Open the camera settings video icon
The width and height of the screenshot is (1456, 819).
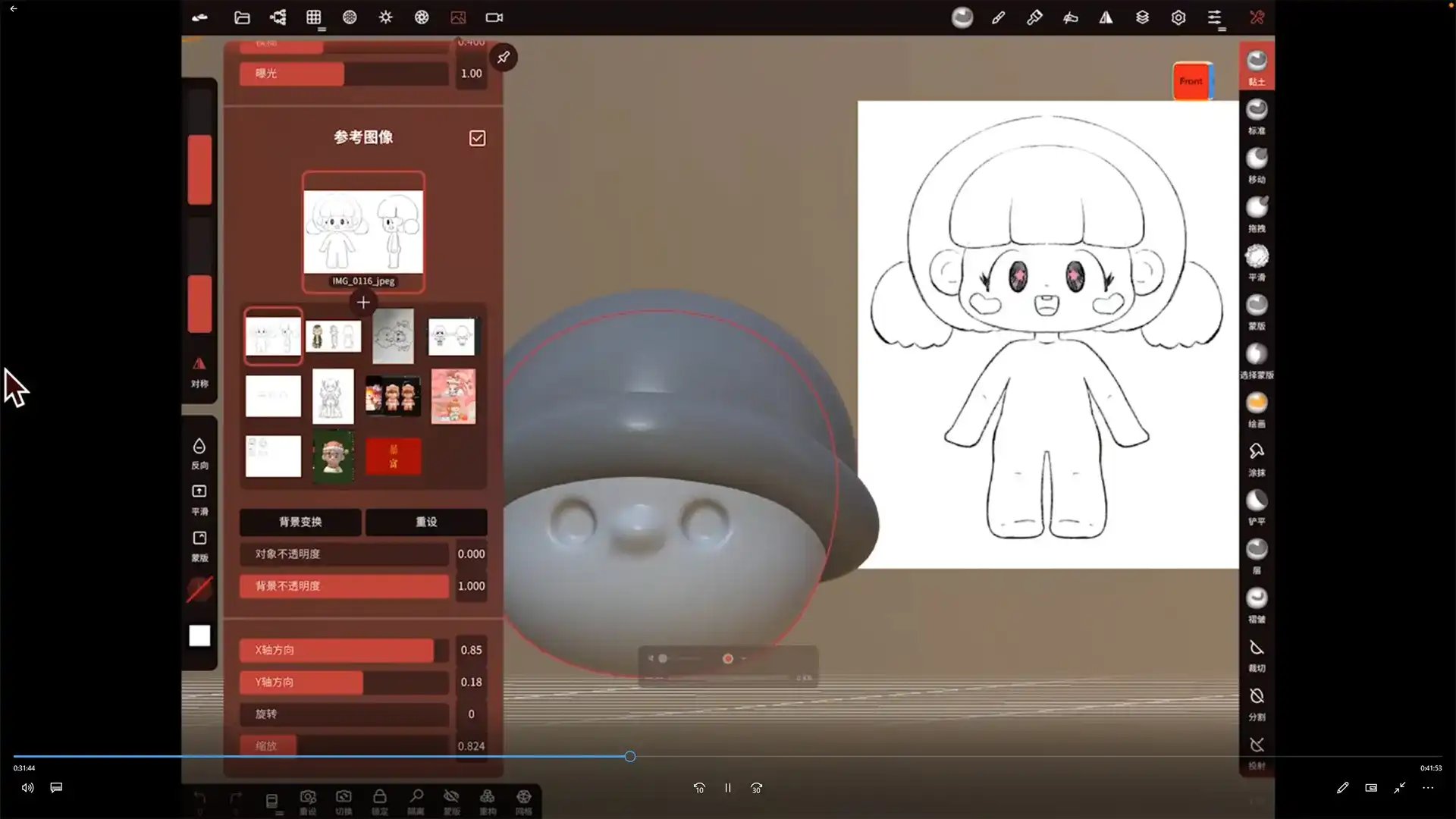coord(494,17)
